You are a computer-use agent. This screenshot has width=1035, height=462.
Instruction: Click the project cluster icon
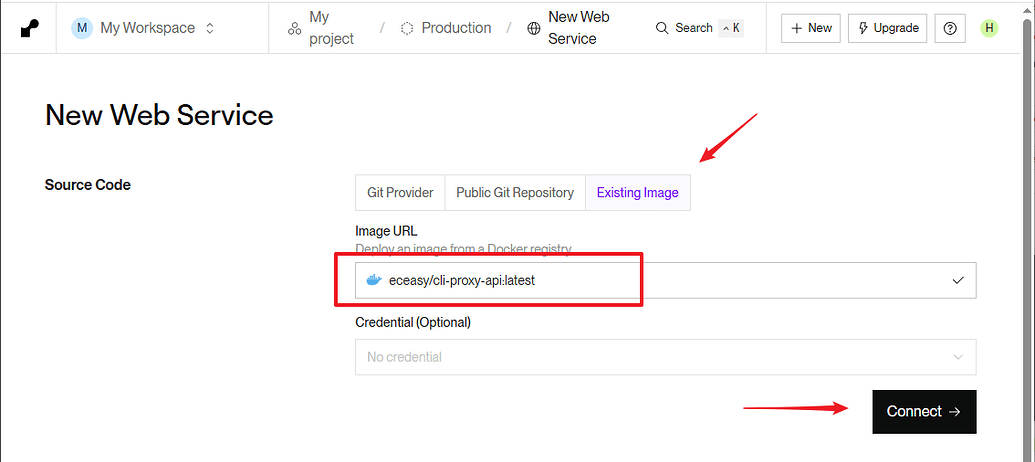coord(294,28)
